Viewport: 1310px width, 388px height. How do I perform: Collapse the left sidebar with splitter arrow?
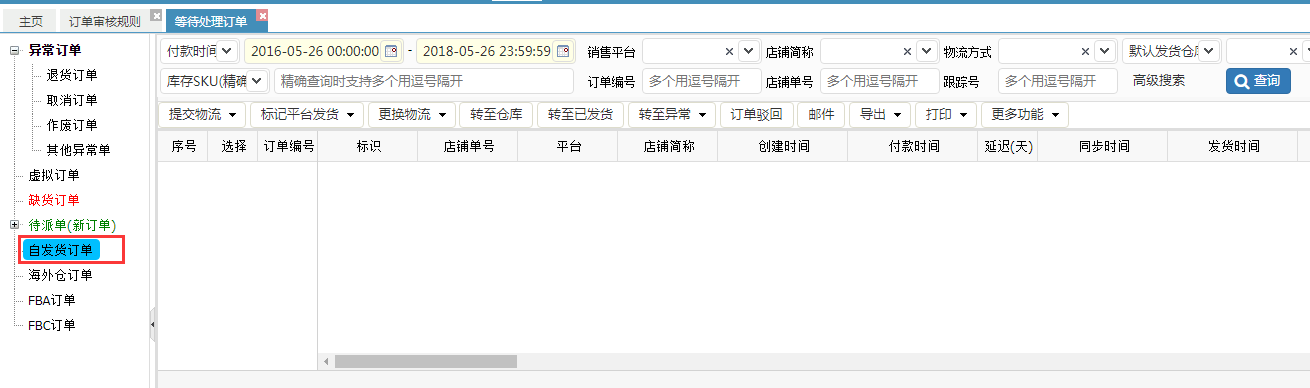pos(152,324)
